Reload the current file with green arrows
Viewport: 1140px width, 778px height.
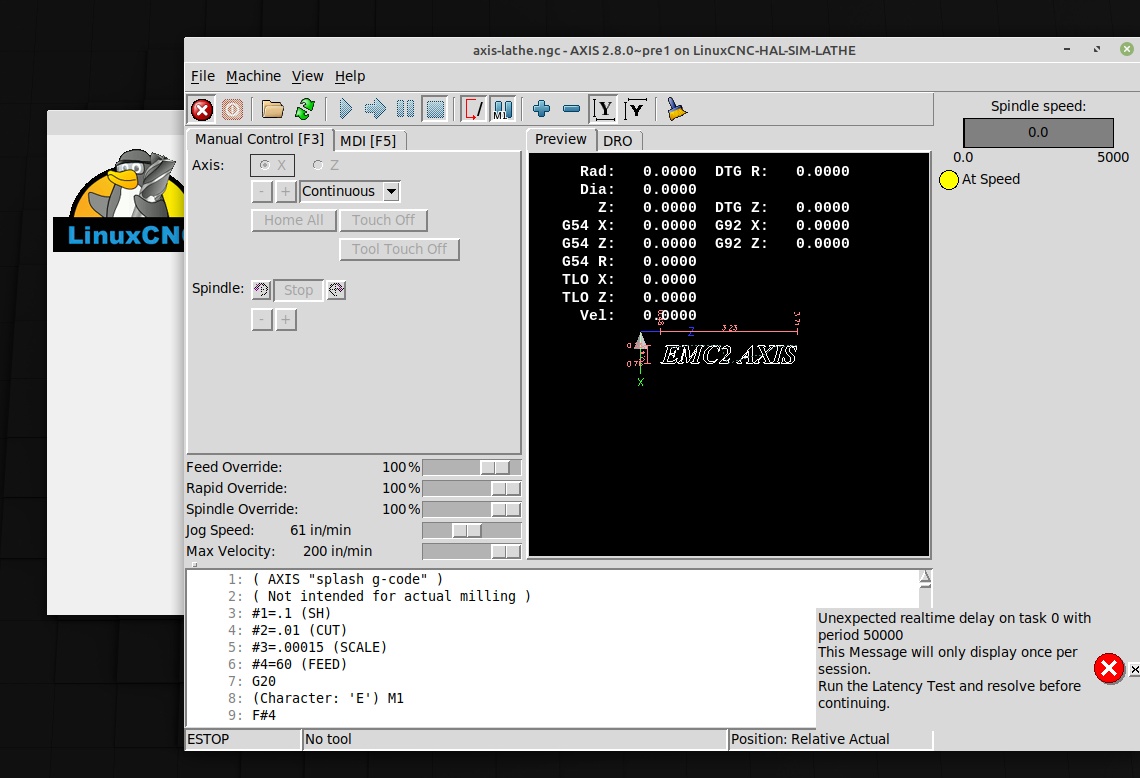pos(305,109)
